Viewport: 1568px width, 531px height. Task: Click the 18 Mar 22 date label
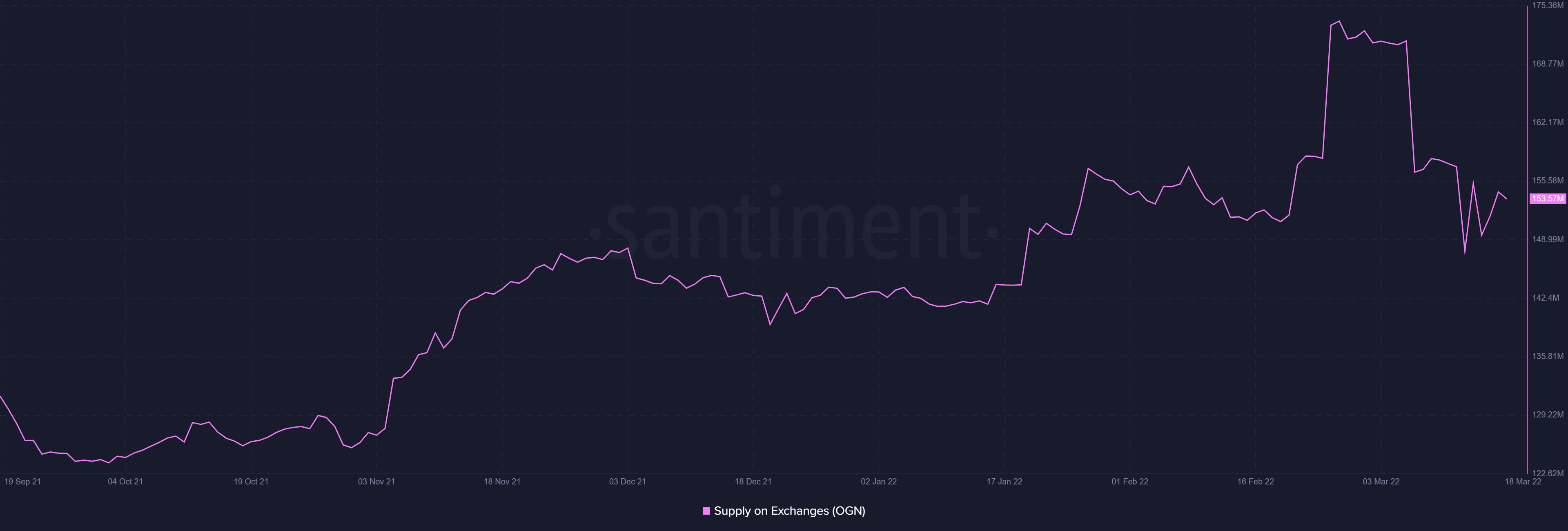click(1522, 482)
